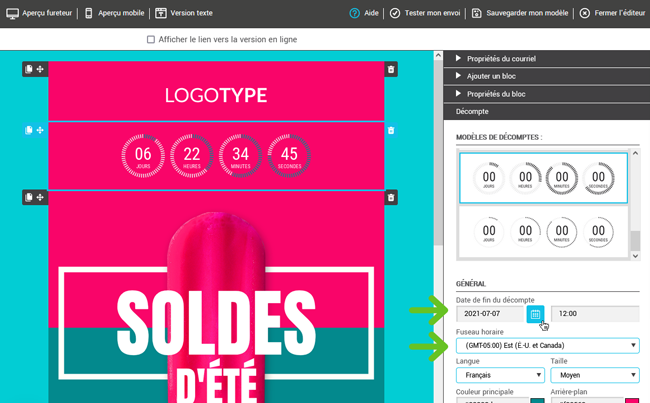Viewport: 650px width, 403px height.
Task: Open the calendar date picker icon
Action: tap(535, 314)
